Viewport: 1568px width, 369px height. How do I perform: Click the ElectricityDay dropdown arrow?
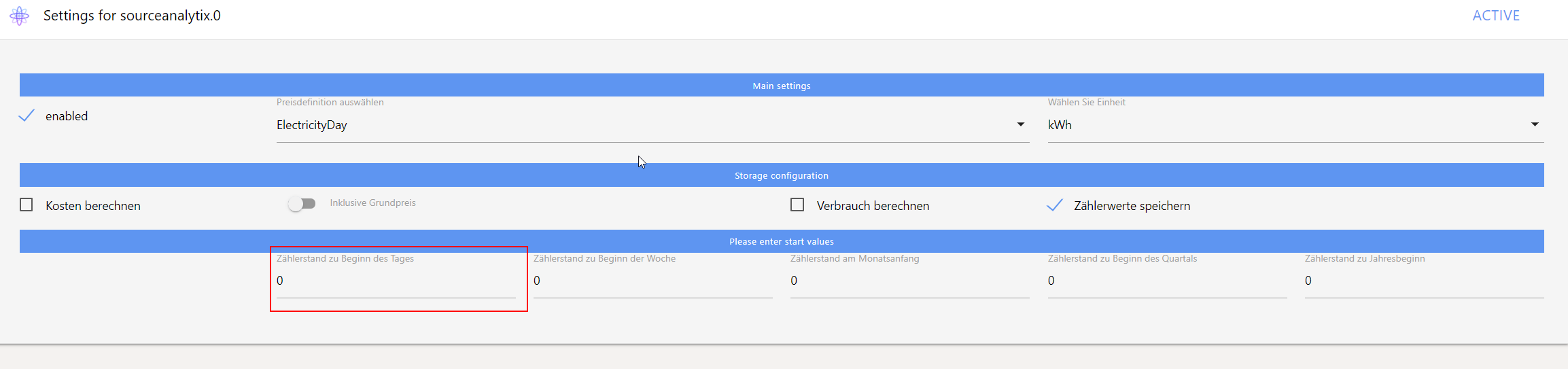click(1020, 124)
